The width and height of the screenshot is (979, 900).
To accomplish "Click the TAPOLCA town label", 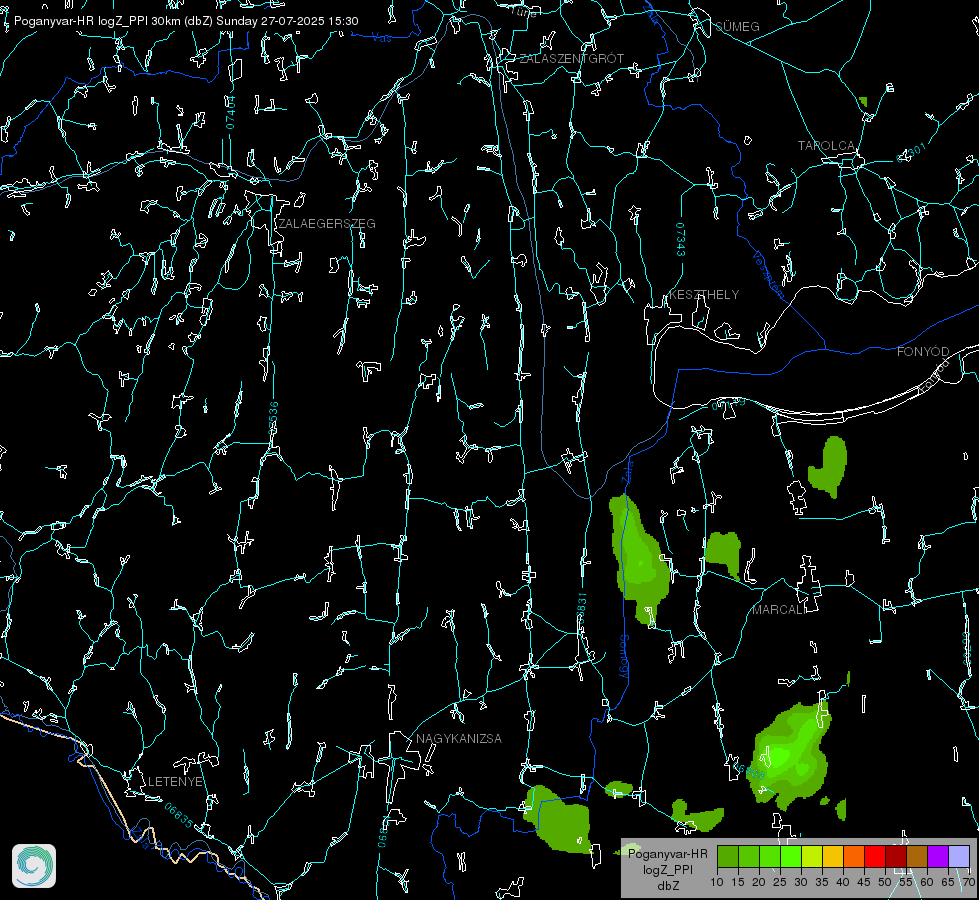I will click(x=827, y=146).
